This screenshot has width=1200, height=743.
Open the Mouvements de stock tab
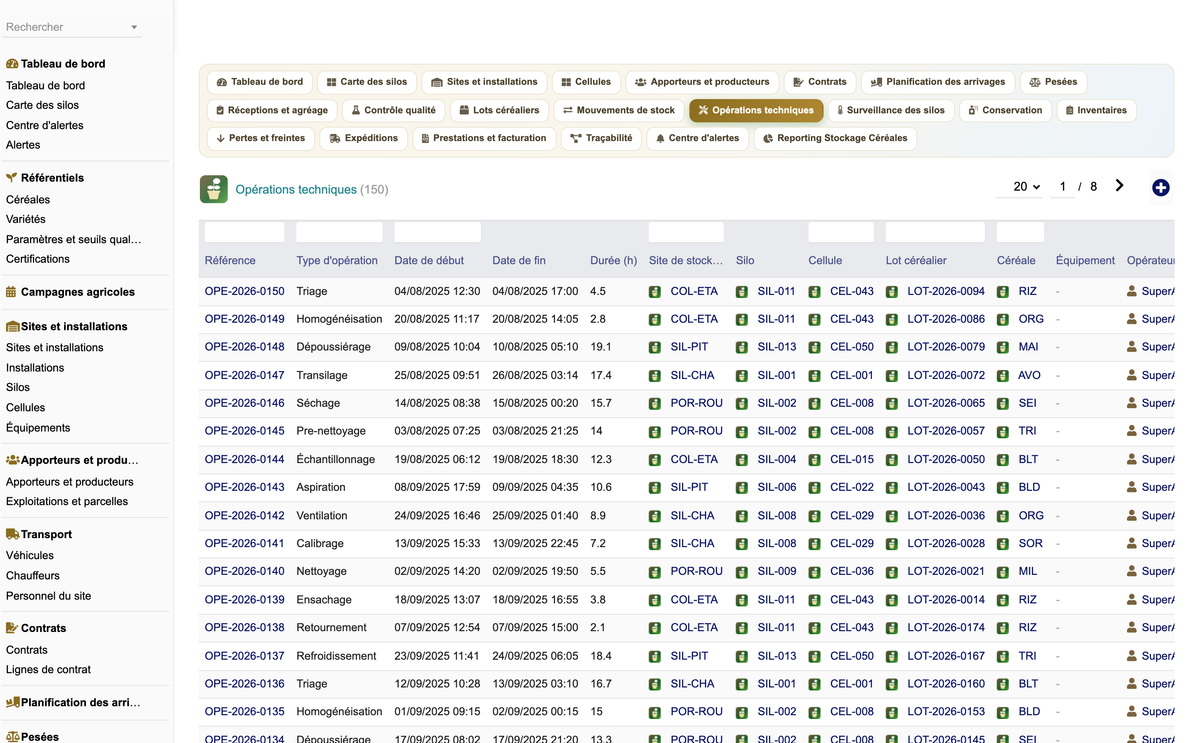coord(619,110)
